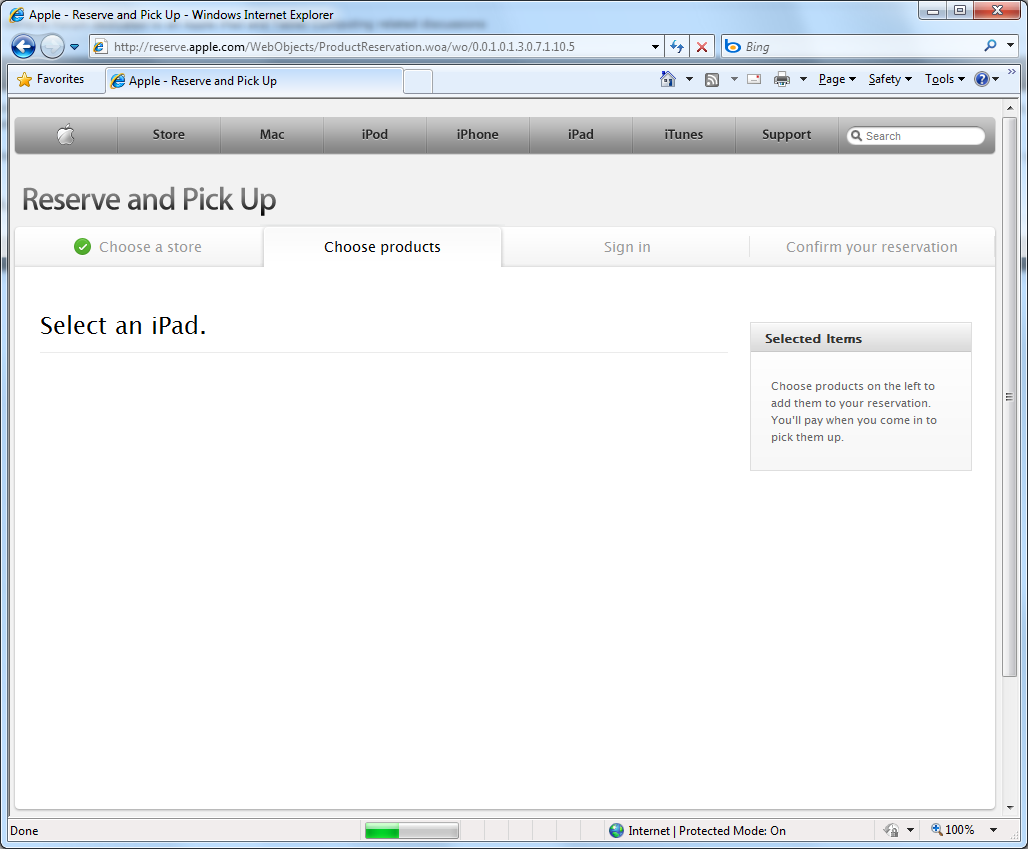Click the Bing search magnifier icon
The width and height of the screenshot is (1028, 849).
tap(990, 46)
